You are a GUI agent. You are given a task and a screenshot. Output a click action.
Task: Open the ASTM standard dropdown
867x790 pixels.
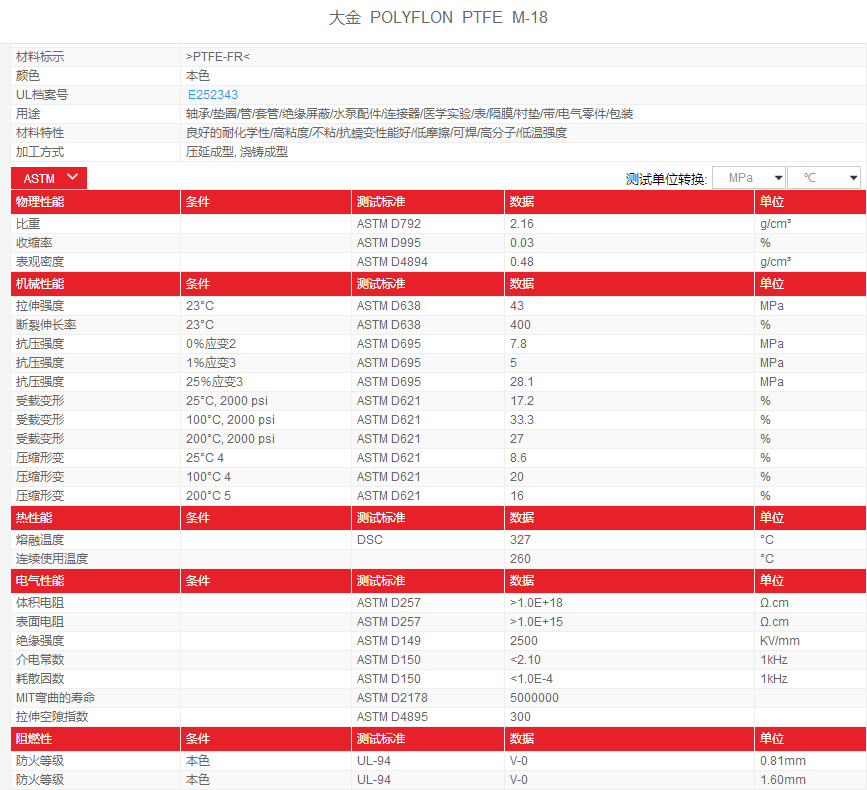point(49,178)
